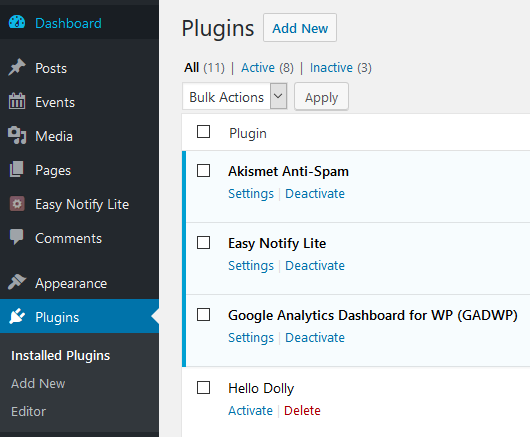The width and height of the screenshot is (530, 437).
Task: Tick the select-all checkbox in Plugin header
Action: tap(203, 132)
